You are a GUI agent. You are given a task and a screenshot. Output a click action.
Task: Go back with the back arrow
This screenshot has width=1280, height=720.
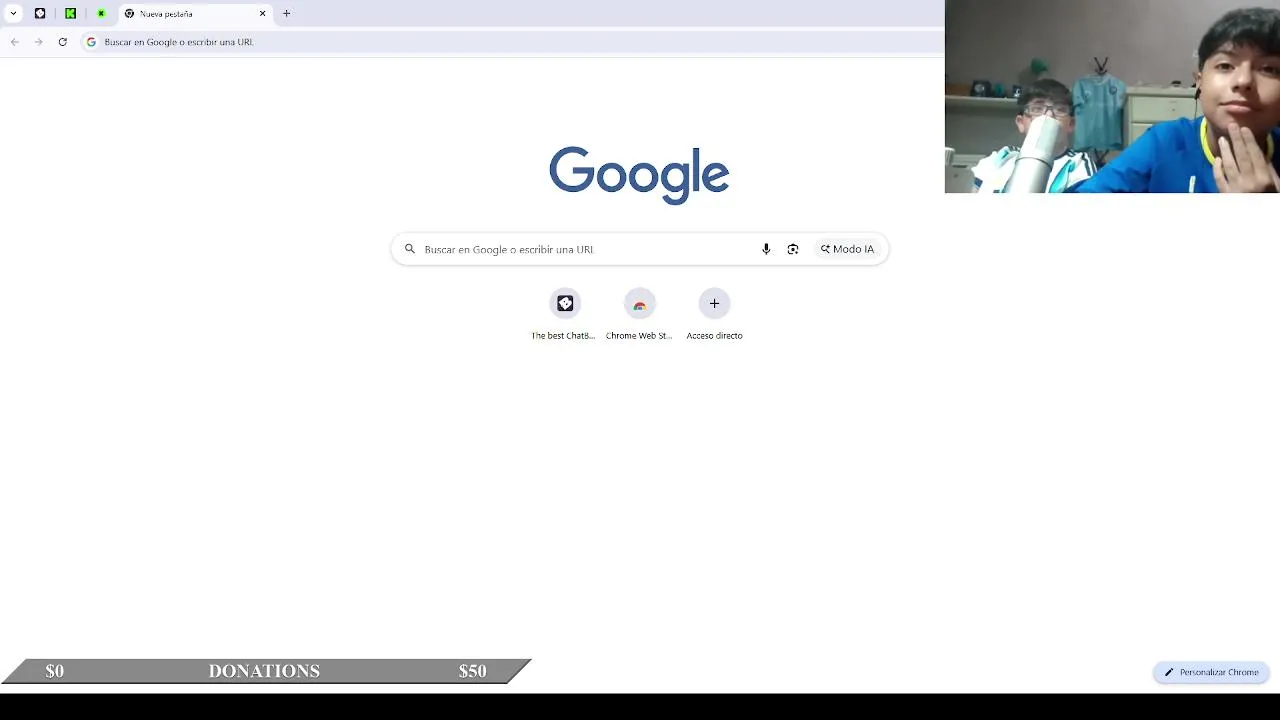click(x=14, y=42)
